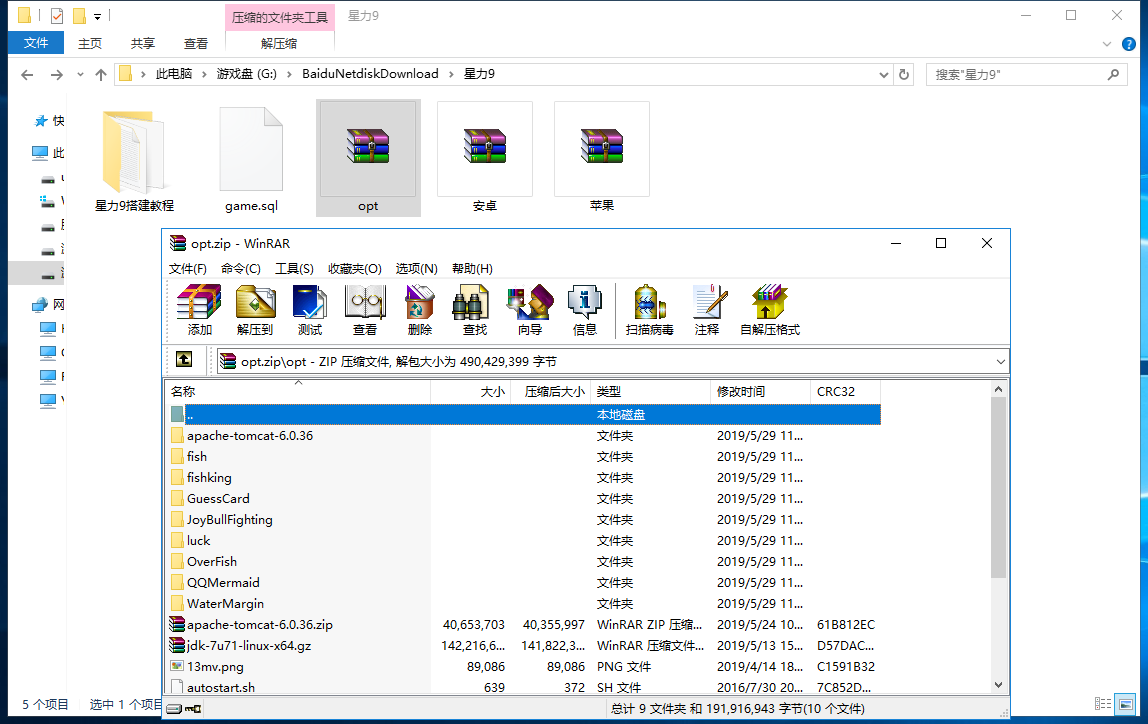Click the Explorer help question mark icon

coord(1129,45)
